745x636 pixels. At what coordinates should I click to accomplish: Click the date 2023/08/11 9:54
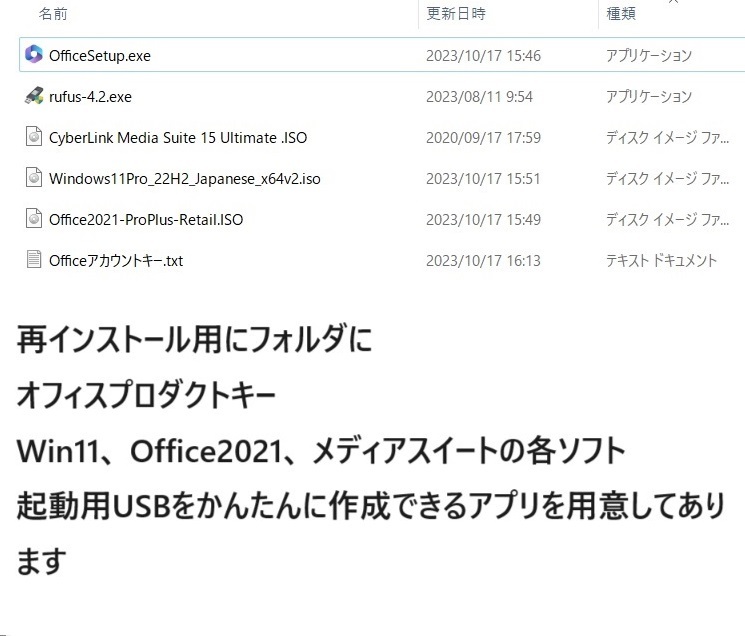coord(479,97)
